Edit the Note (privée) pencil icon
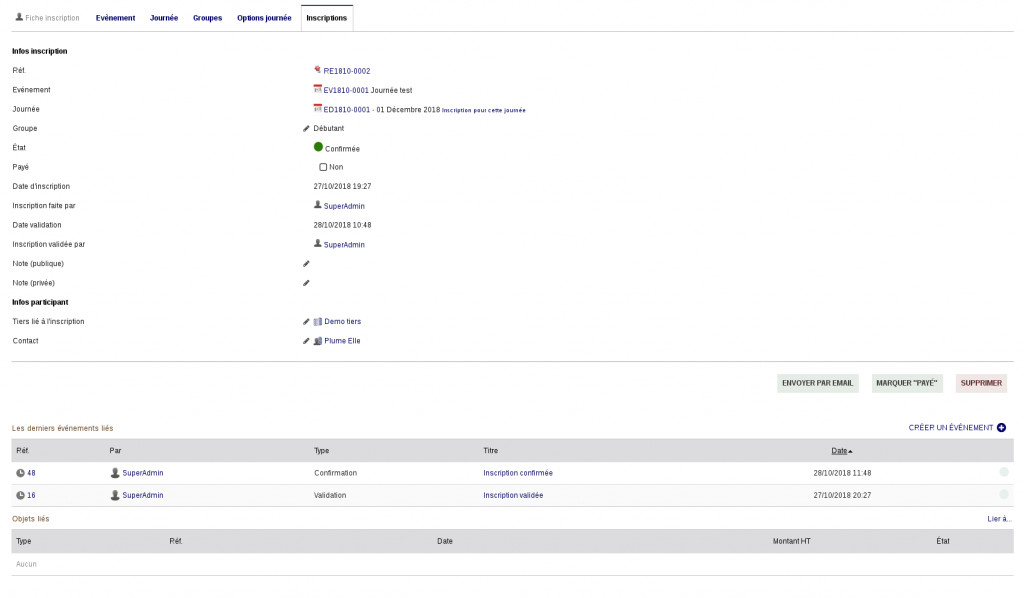 pyautogui.click(x=306, y=283)
